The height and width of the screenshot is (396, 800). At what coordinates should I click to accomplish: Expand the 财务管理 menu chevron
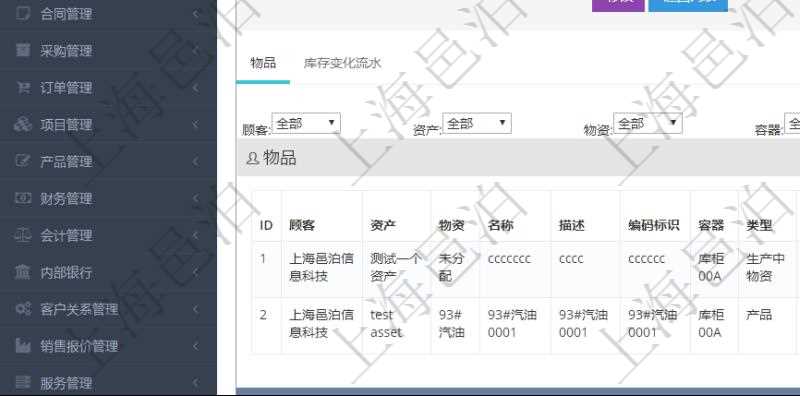pos(195,199)
